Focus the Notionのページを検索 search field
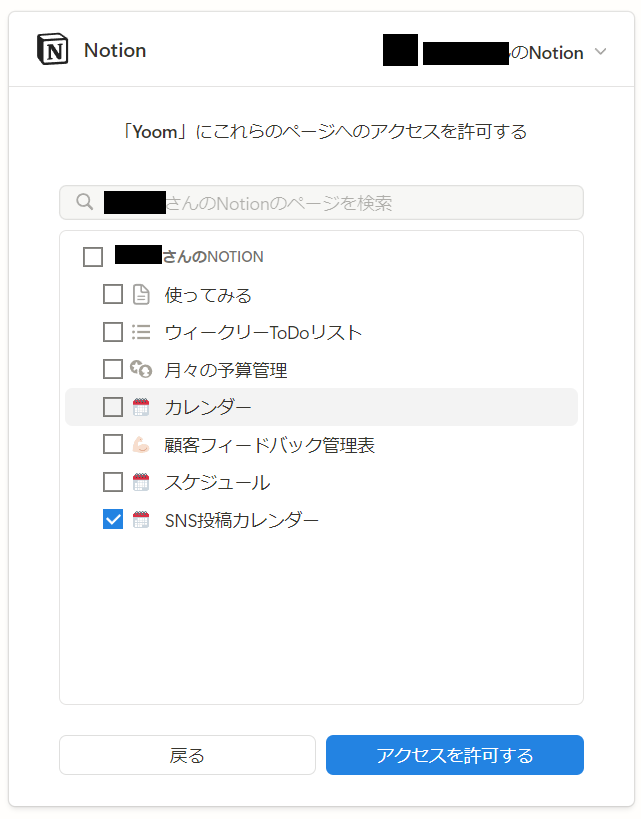This screenshot has width=641, height=819. coord(340,203)
